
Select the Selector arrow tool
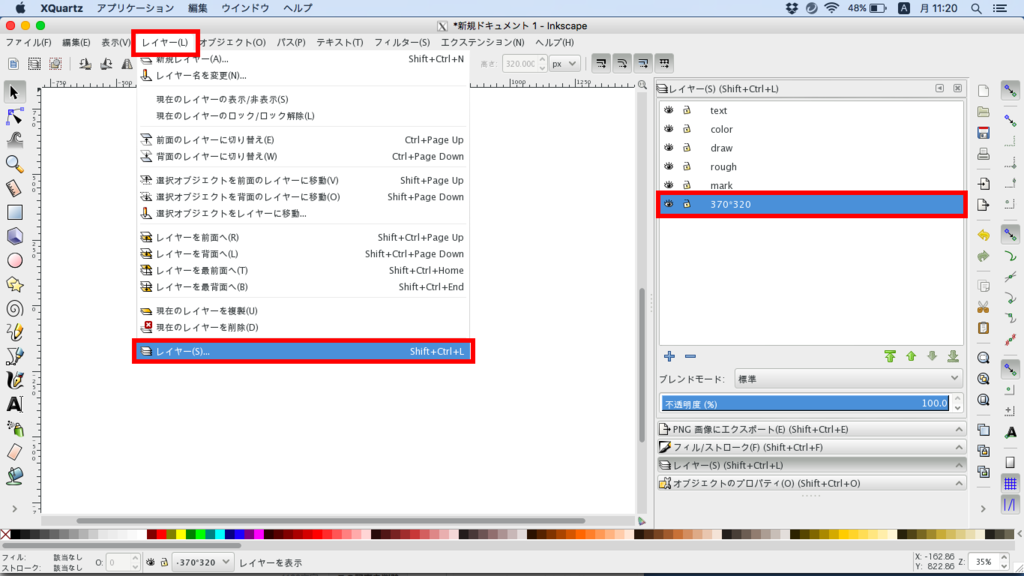14,92
